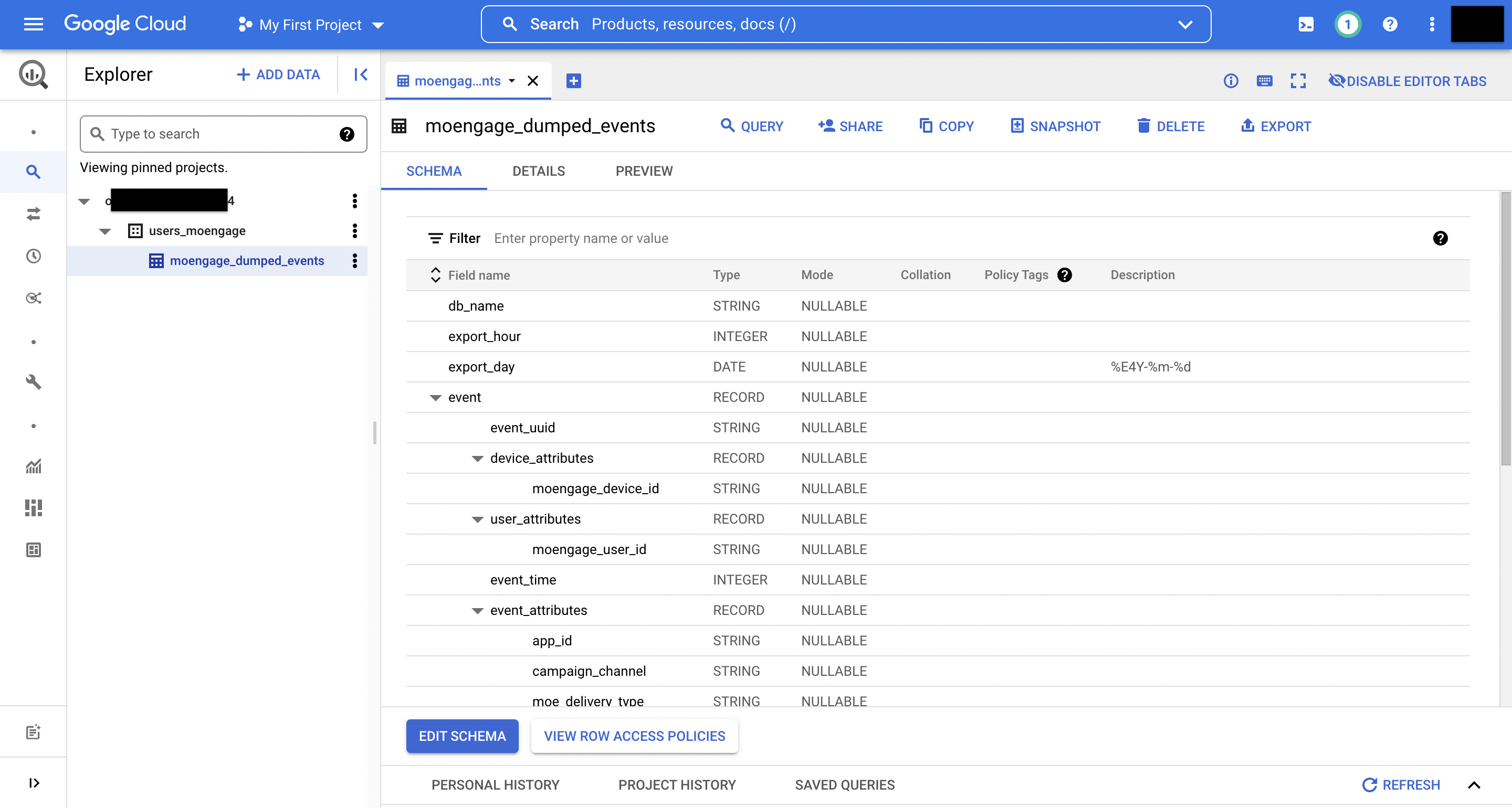Screen dimensions: 1512x808
Task: Open the SAVED QUERIES tab
Action: pyautogui.click(x=845, y=784)
